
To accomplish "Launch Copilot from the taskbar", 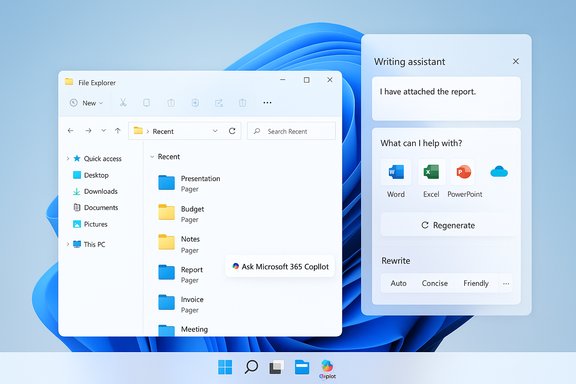I will [327, 369].
